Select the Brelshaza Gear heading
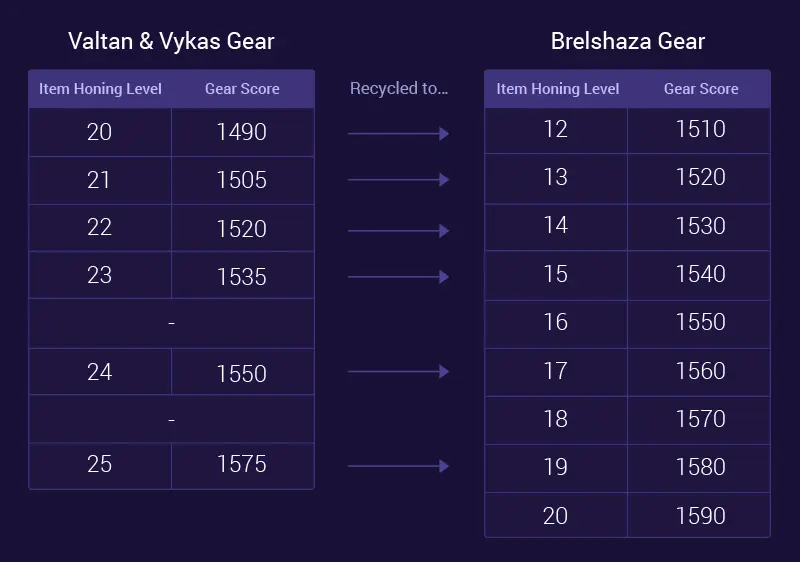 (628, 41)
